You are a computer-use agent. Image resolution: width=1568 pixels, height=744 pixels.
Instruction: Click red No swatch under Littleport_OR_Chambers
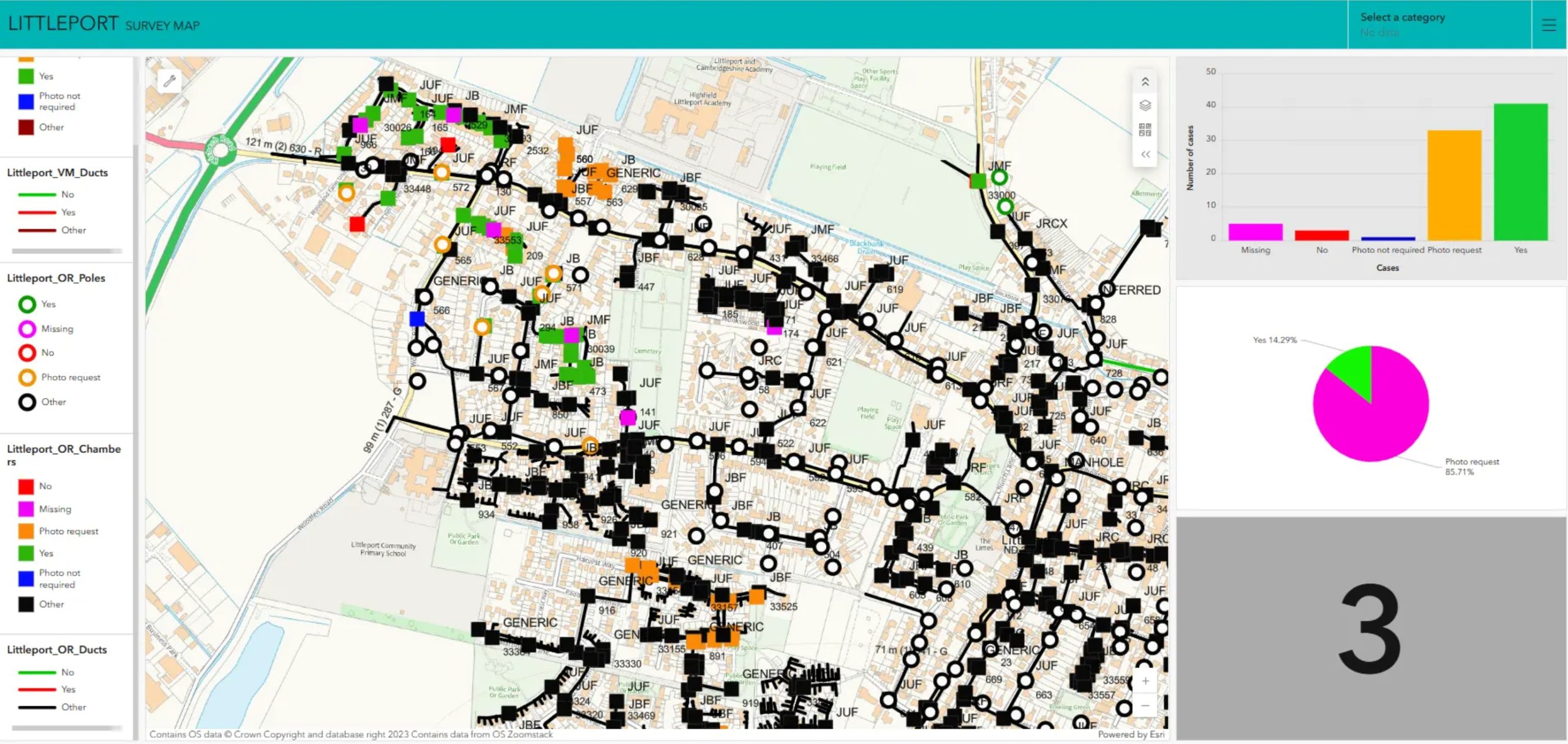[26, 486]
